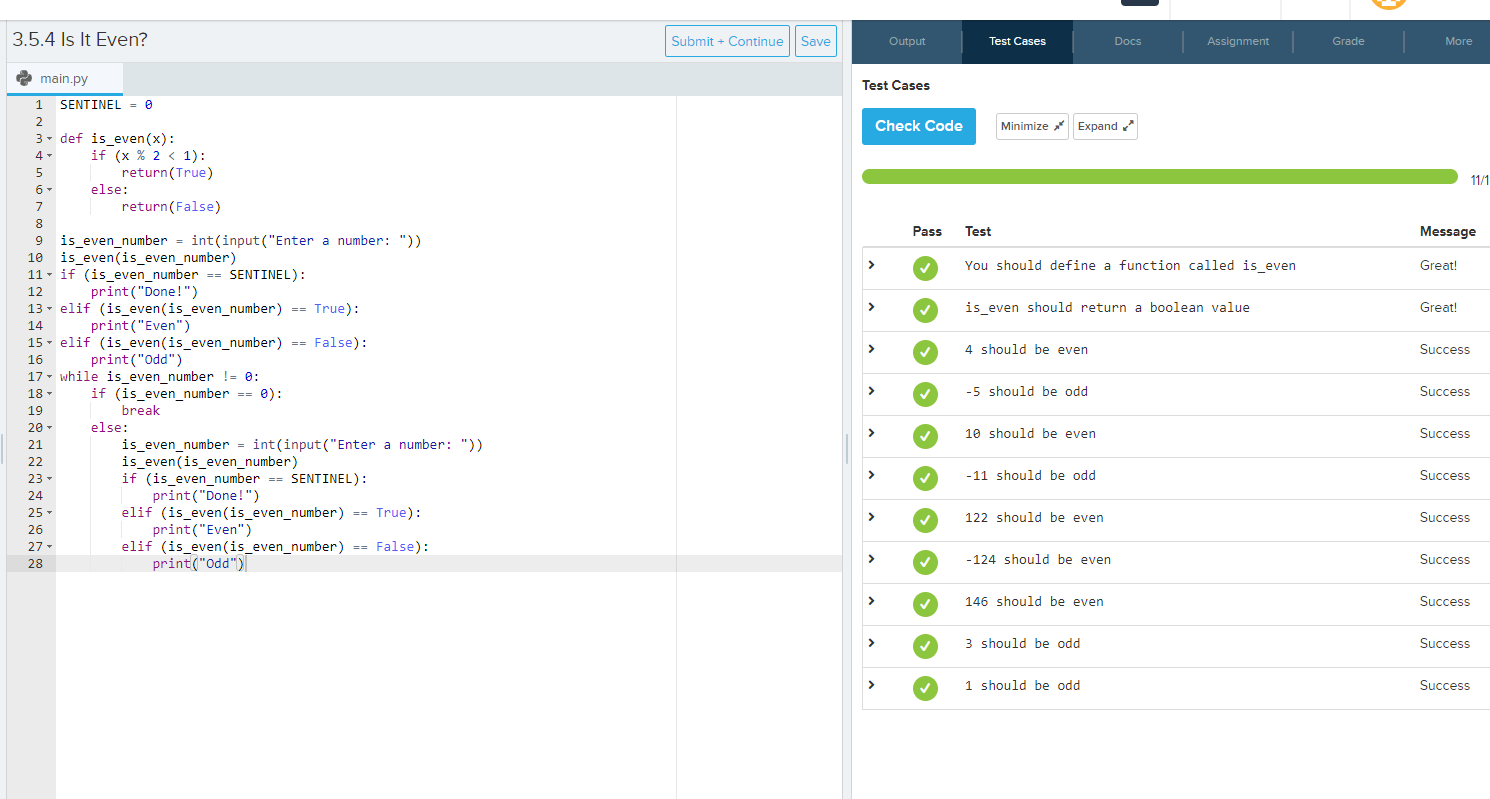Viewport: 1490px width, 799px height.
Task: Expand the 'define a function called is_even' test row
Action: (871, 265)
